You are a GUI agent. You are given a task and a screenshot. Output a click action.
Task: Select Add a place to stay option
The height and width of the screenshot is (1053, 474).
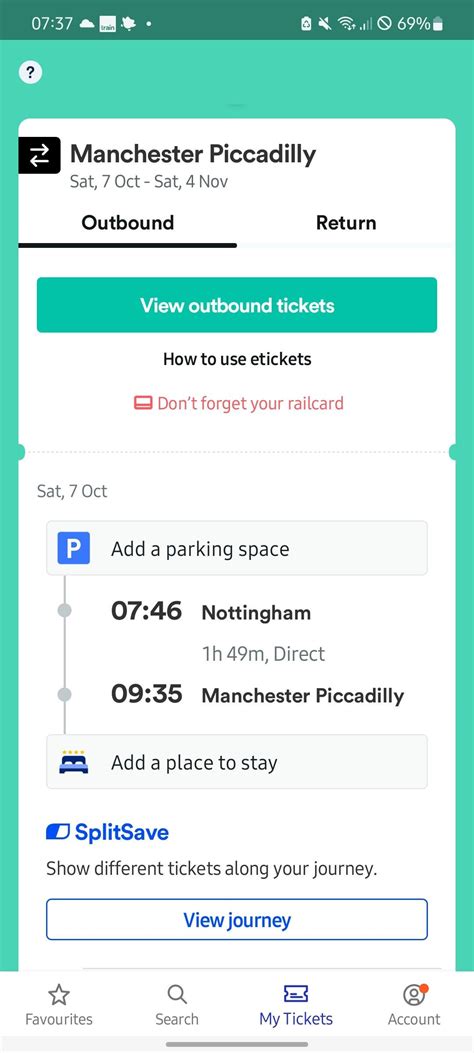click(x=237, y=762)
